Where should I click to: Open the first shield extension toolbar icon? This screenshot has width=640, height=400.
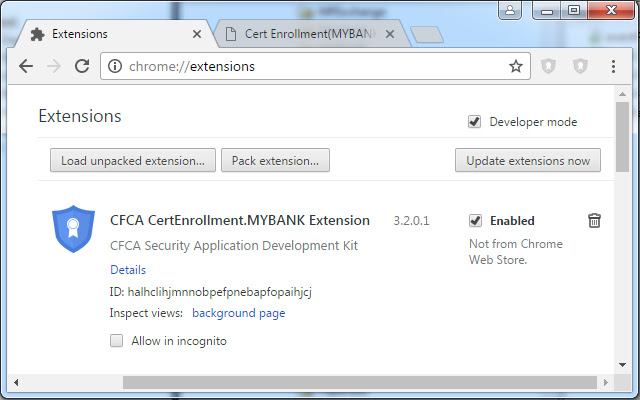tap(548, 66)
